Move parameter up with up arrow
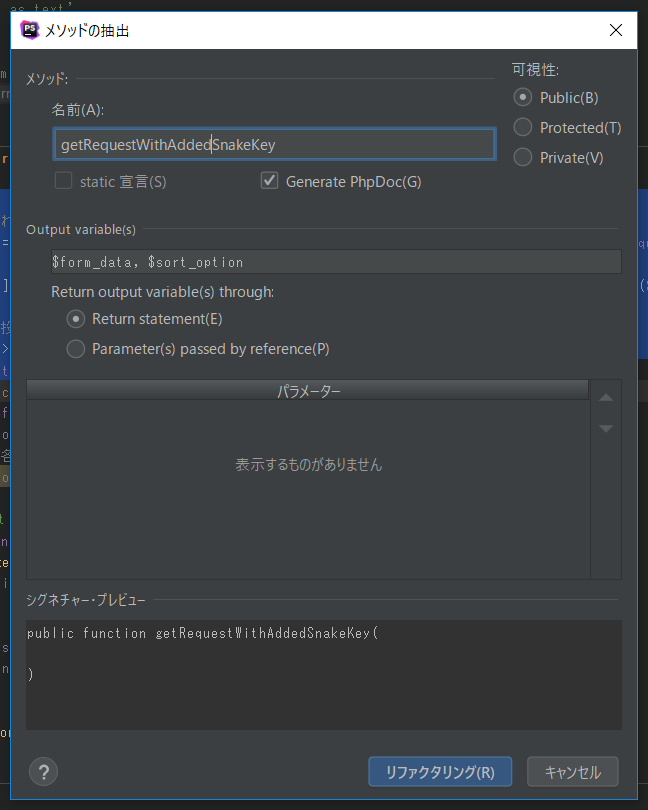 605,397
